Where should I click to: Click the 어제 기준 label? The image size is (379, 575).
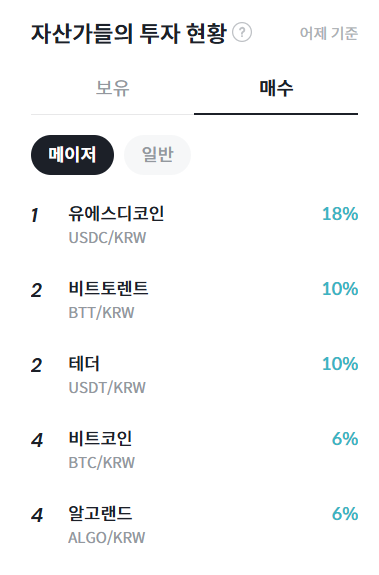point(329,33)
